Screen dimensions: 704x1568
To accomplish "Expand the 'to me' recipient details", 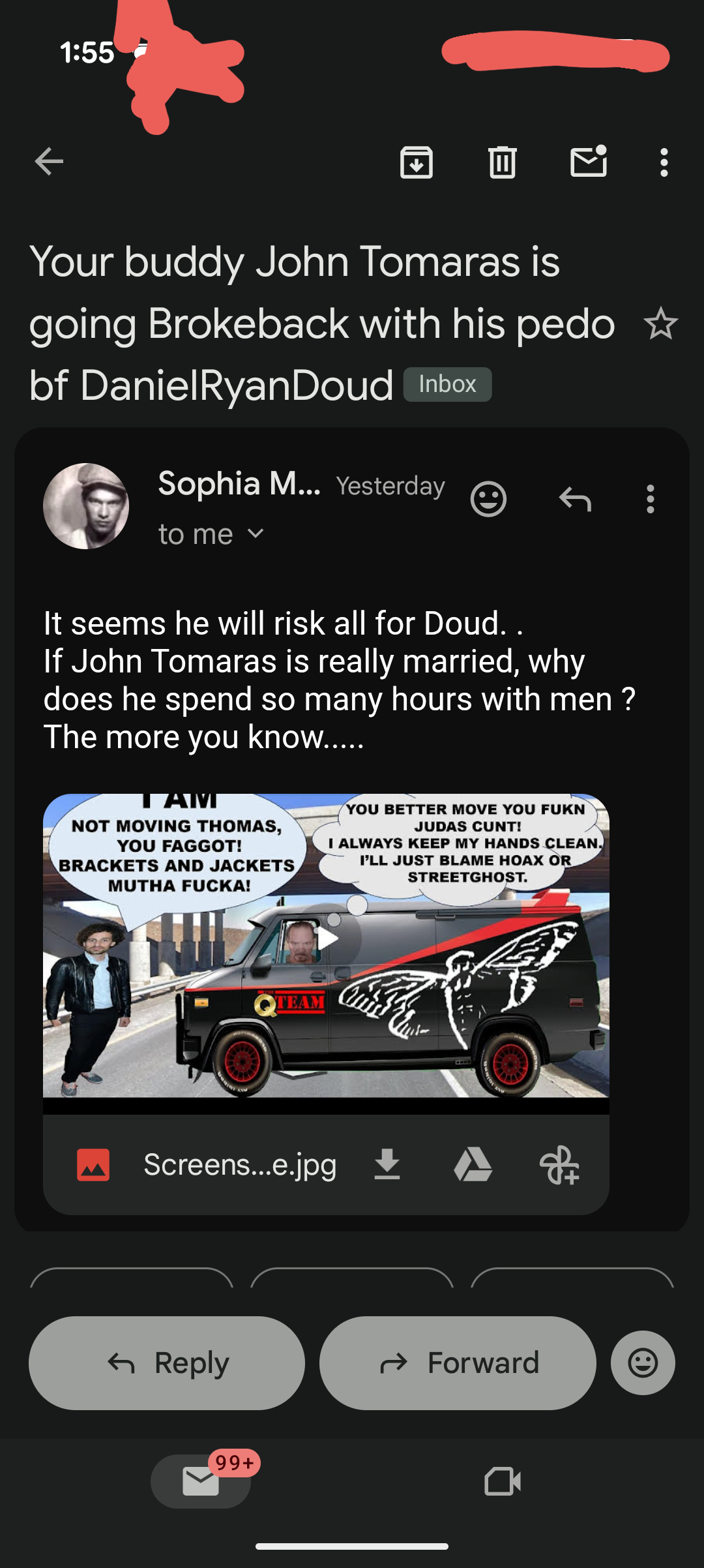I will point(211,534).
